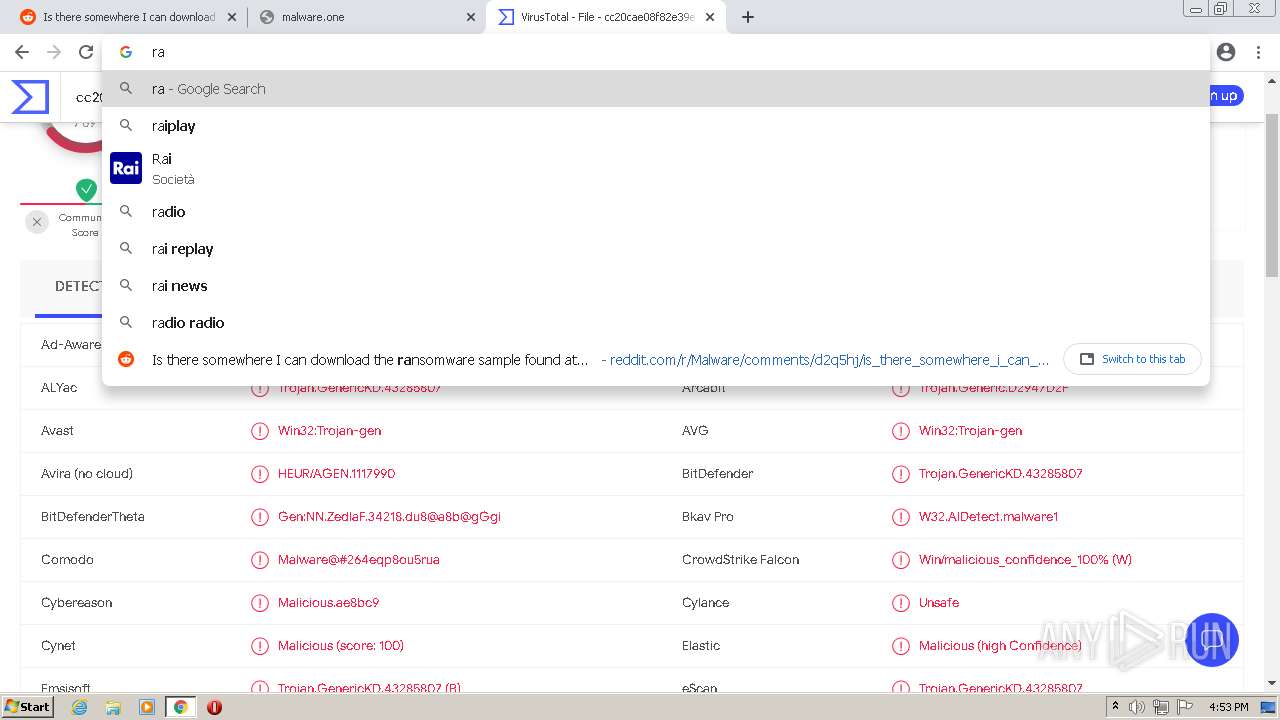Click the clock showing 4:53 PM
The width and height of the screenshot is (1280, 720).
click(1228, 707)
